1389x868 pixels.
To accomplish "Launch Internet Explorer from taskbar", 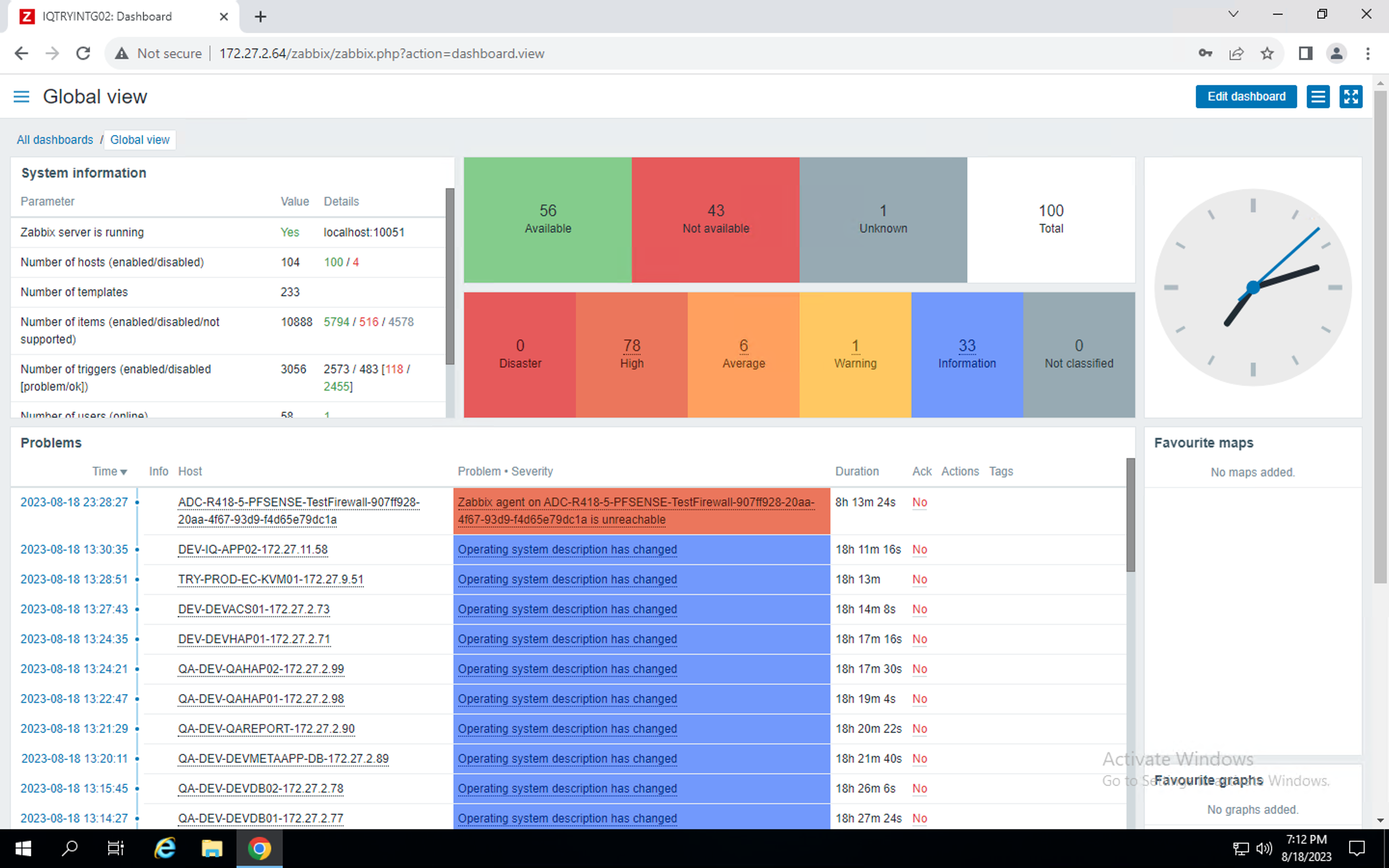I will pos(165,849).
